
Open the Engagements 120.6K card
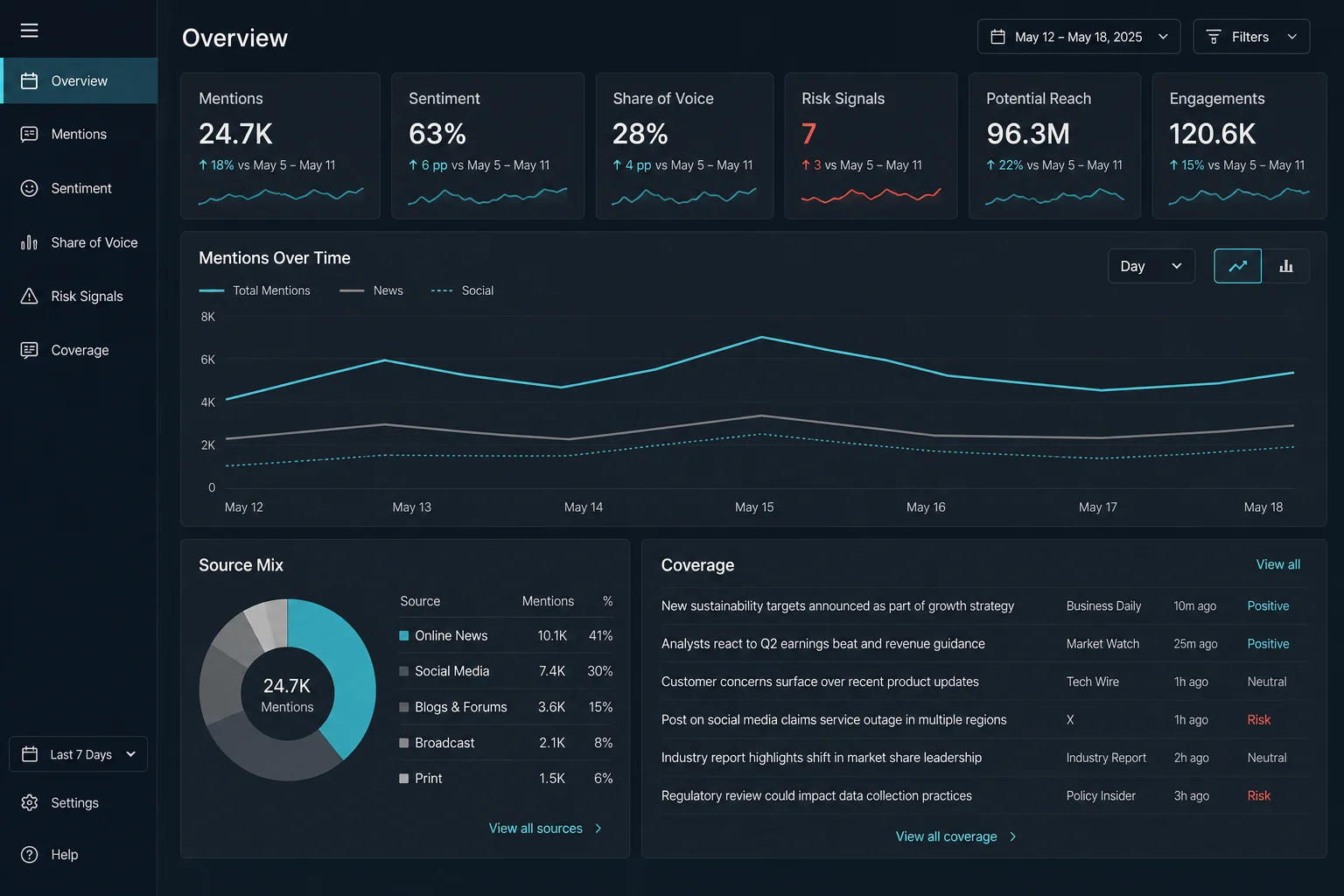tap(1239, 145)
